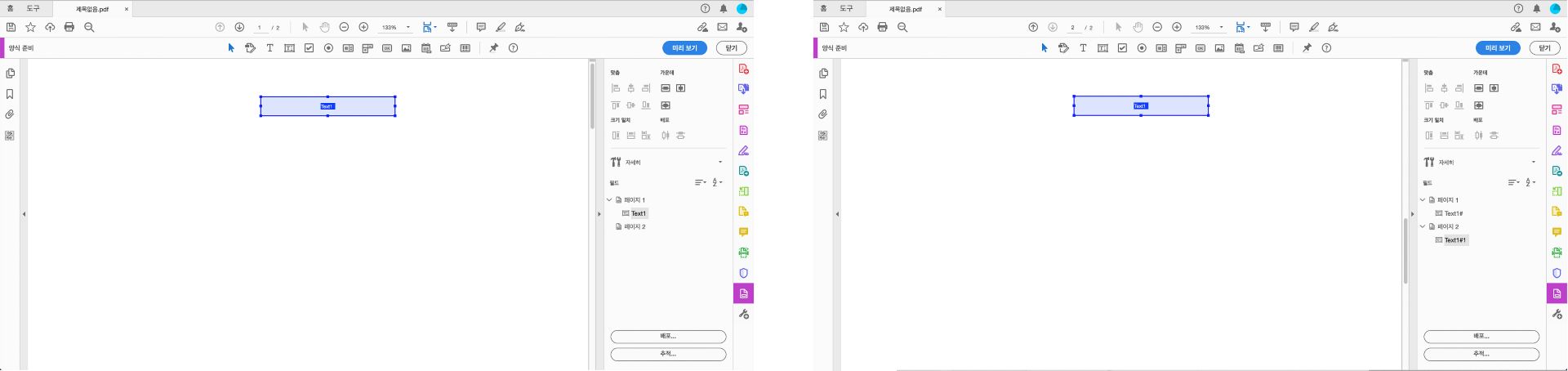Open the attachments paperclip panel in the left window

tap(10, 114)
